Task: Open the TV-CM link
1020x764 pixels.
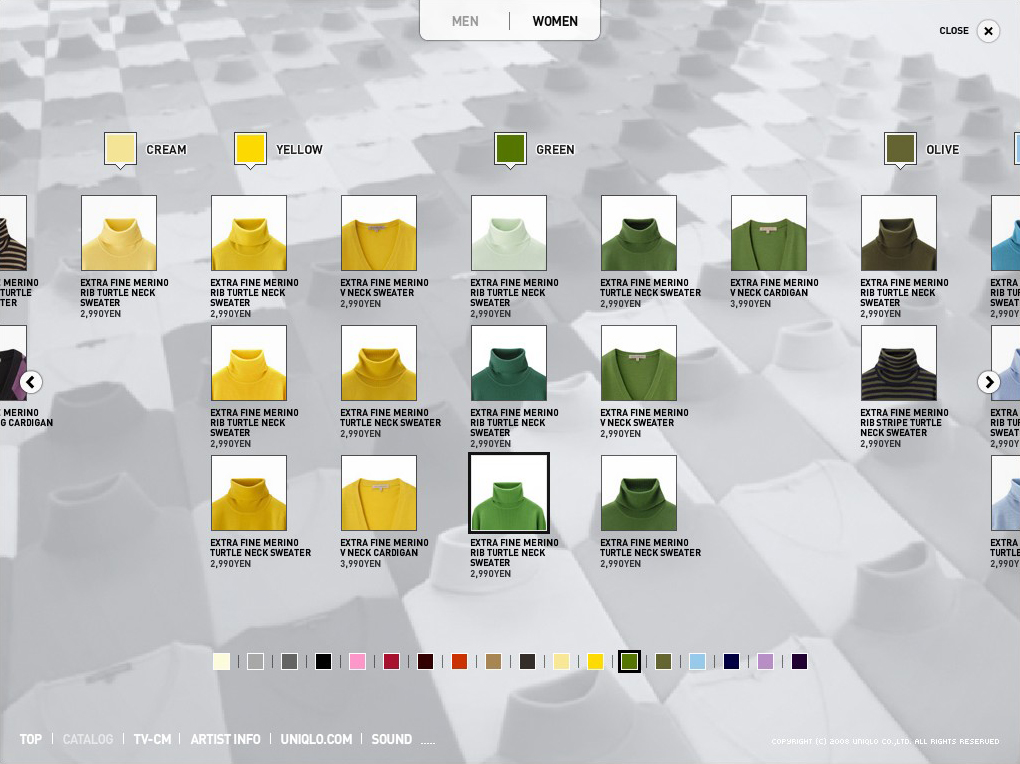Action: point(152,739)
